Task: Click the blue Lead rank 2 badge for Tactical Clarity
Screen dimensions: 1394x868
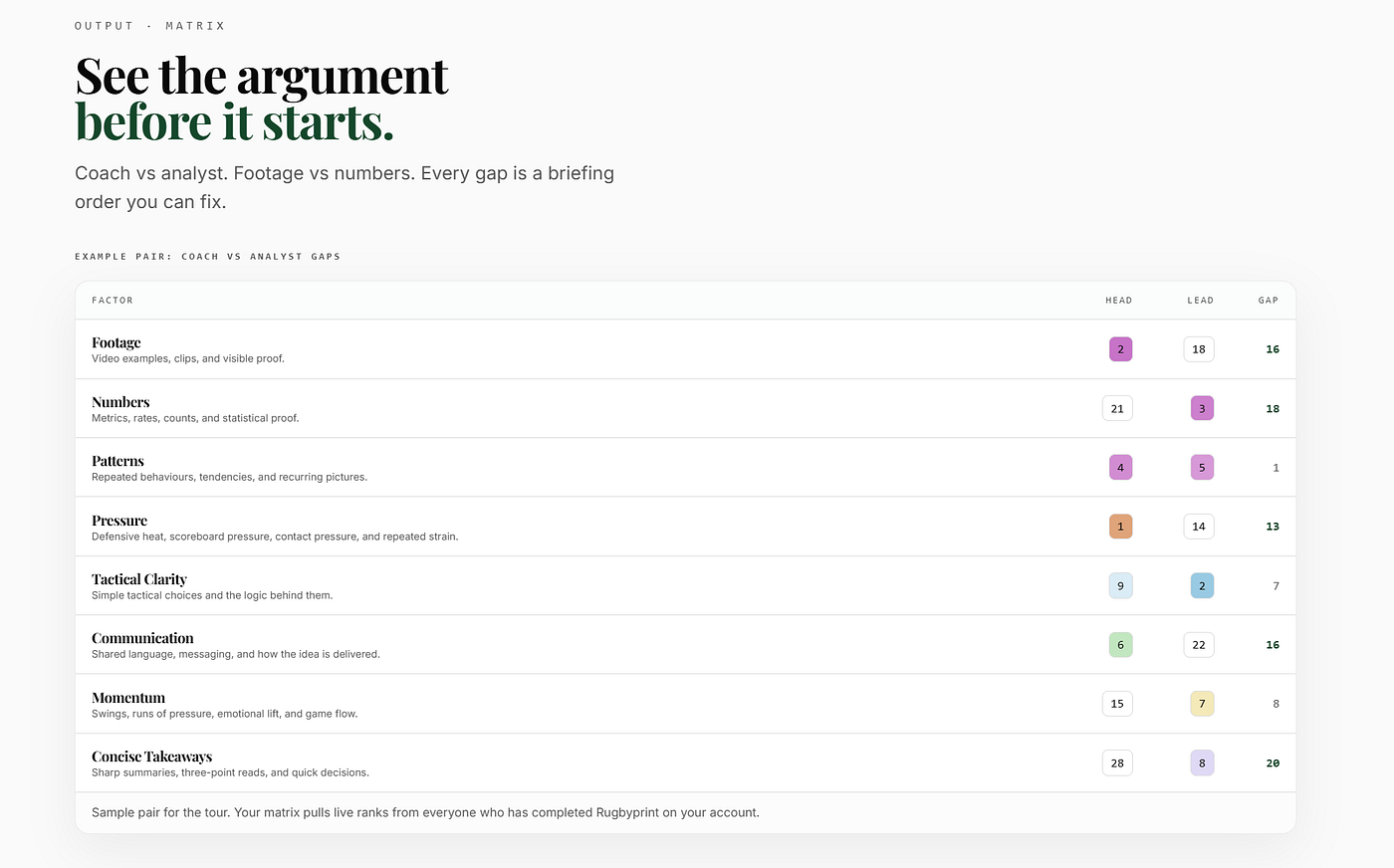Action: pyautogui.click(x=1202, y=586)
